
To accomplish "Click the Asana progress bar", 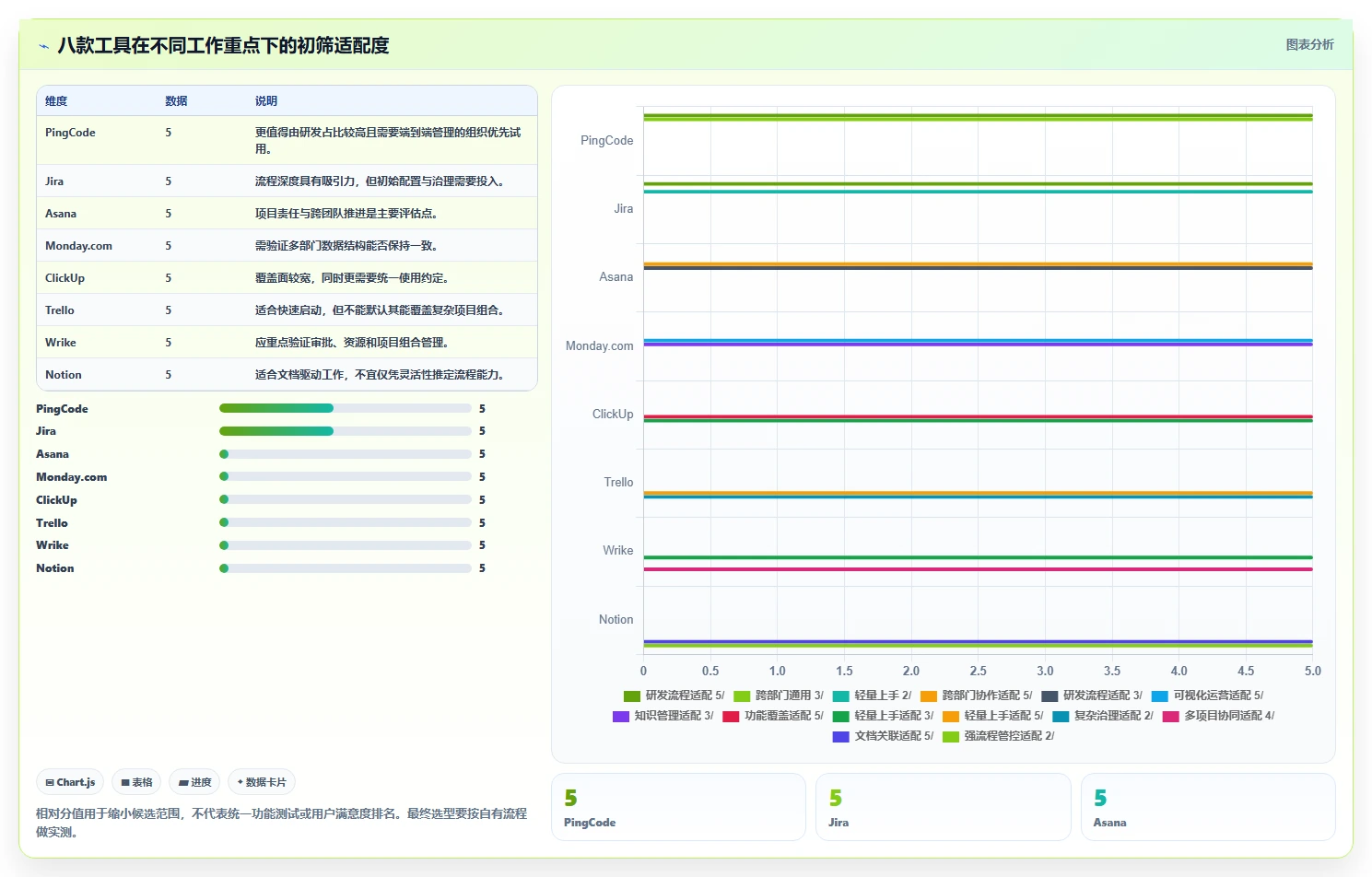I will point(346,454).
